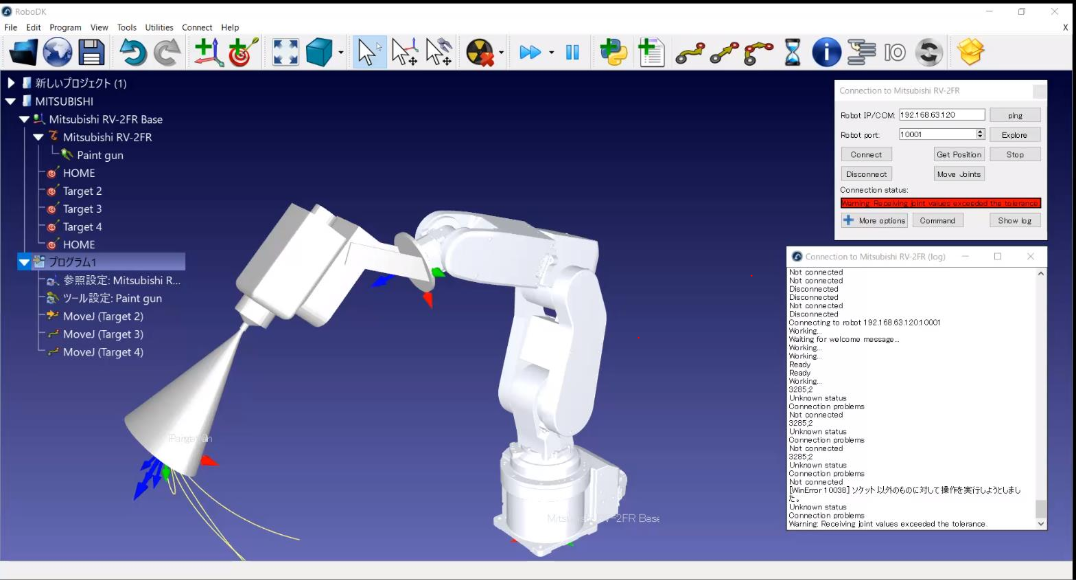Click the Fit all view icon
This screenshot has height=580, width=1076.
[285, 52]
